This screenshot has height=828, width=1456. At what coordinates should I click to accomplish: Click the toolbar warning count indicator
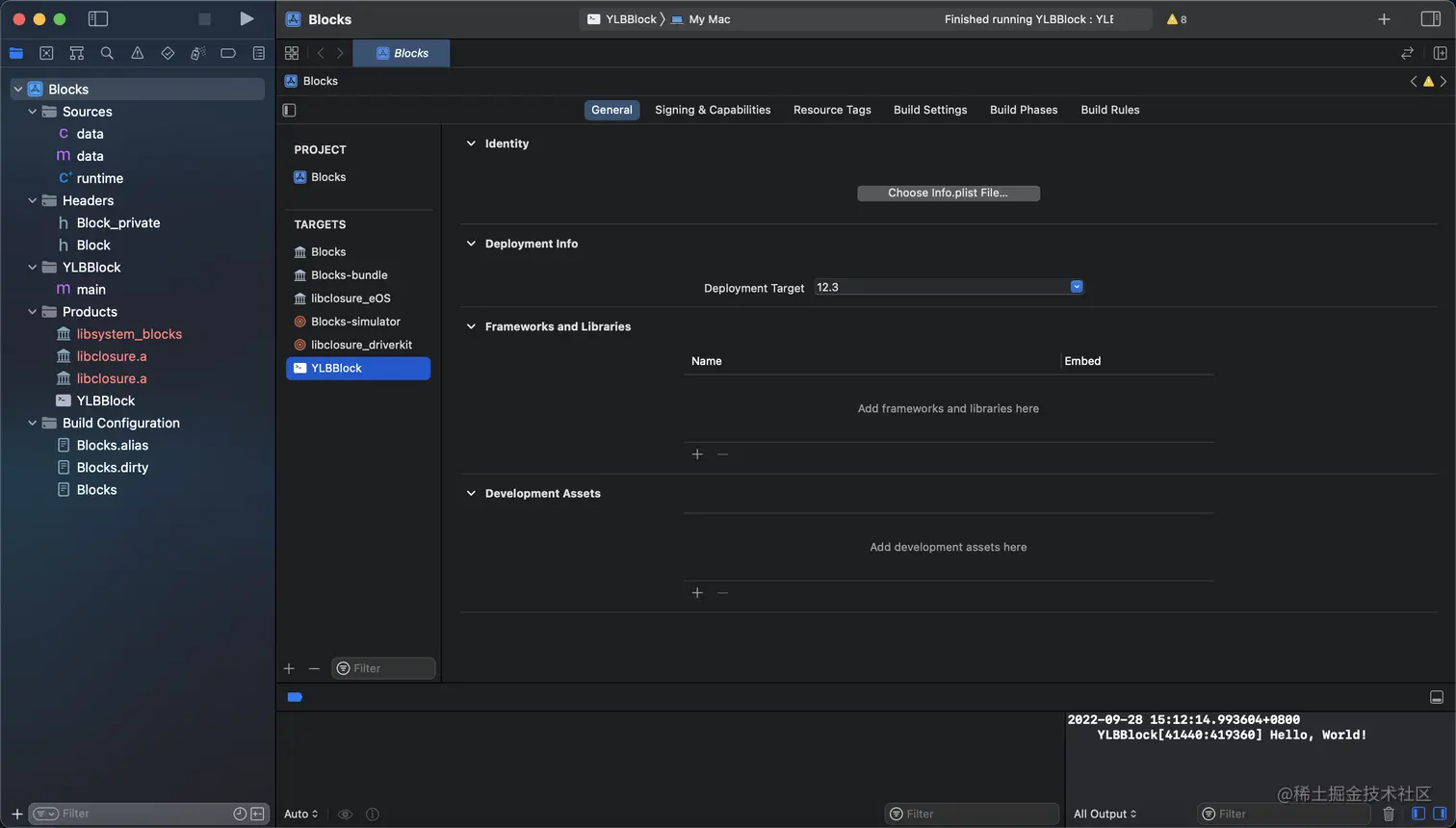coord(1177,19)
